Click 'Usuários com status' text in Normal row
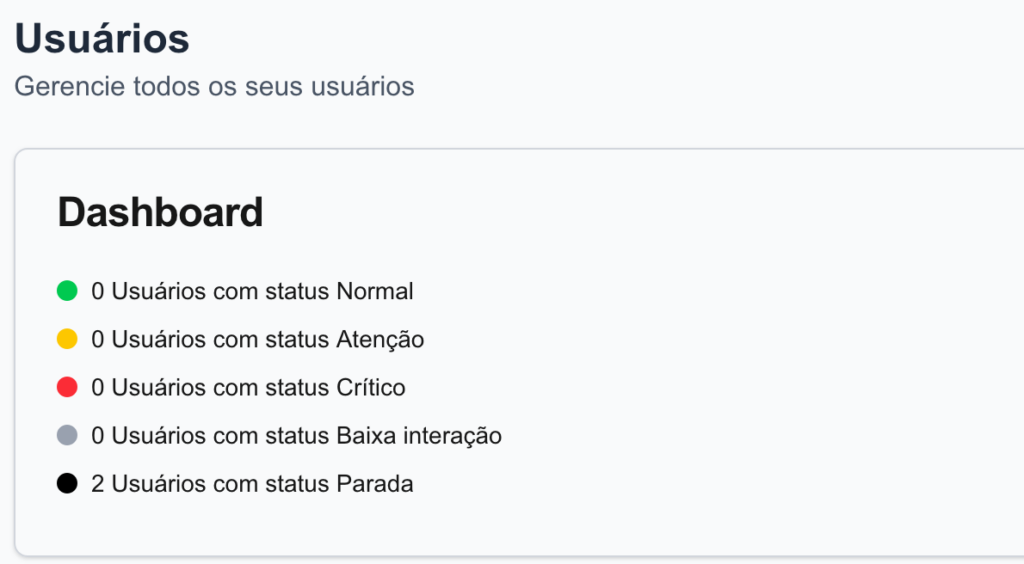The width and height of the screenshot is (1024, 564). pos(221,292)
